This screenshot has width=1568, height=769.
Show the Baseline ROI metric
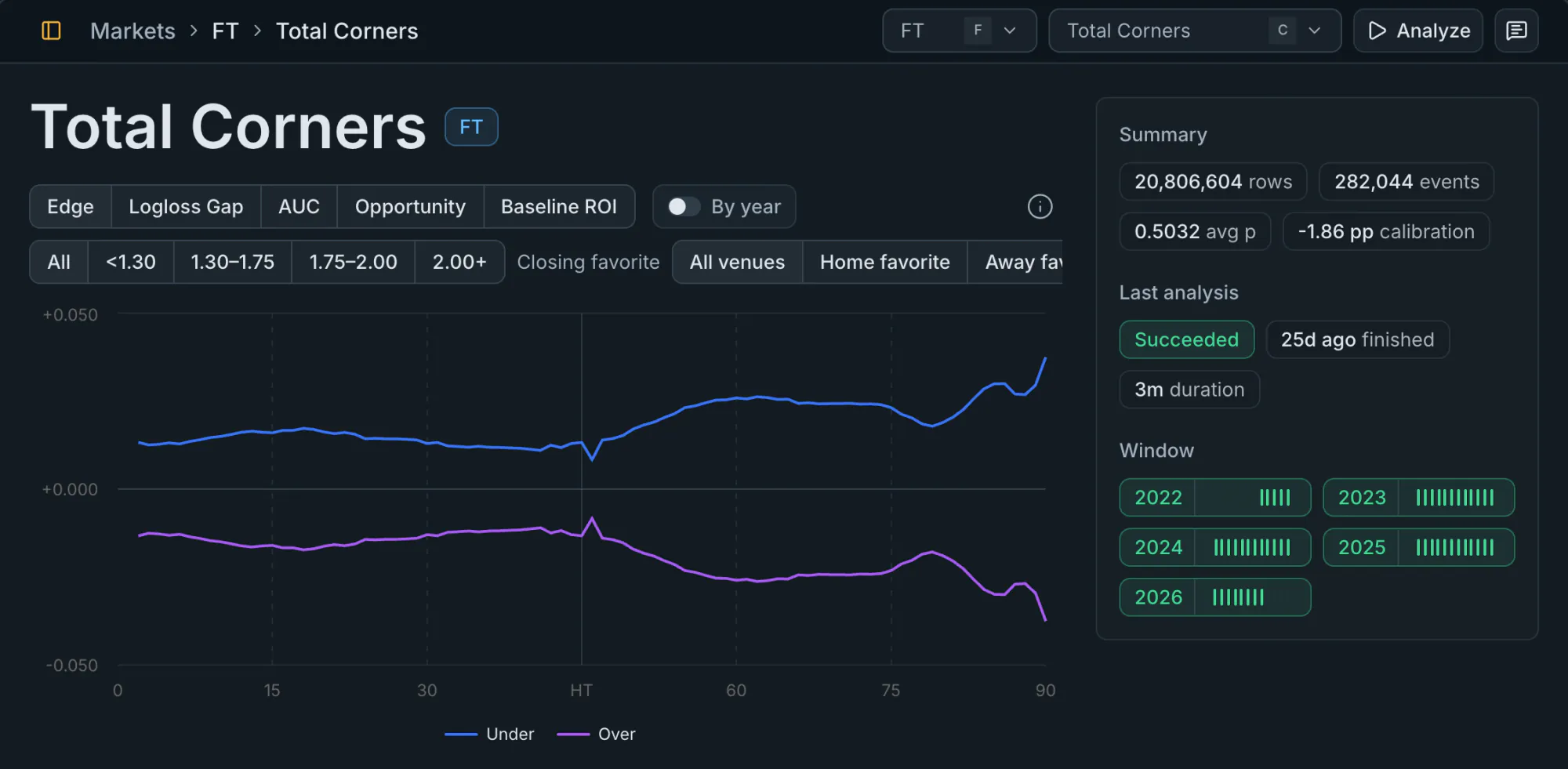click(559, 206)
